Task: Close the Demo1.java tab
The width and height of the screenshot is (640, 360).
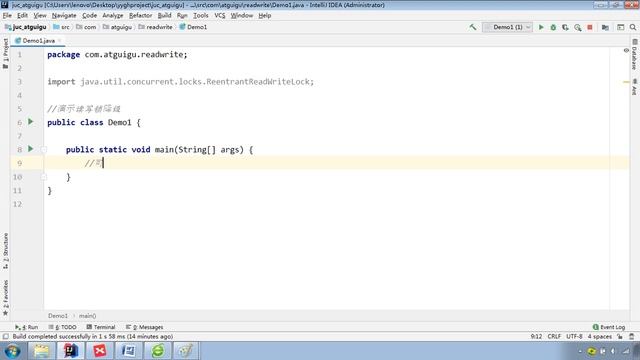Action: click(60, 41)
